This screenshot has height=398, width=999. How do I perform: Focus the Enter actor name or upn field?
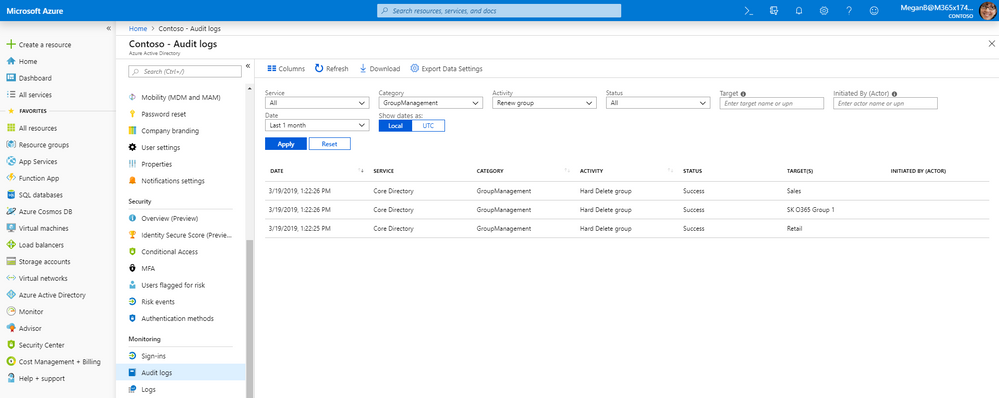(x=885, y=103)
